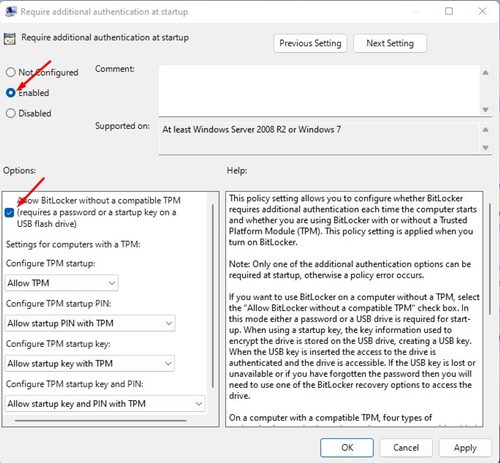
Task: Click the 'Settings for computers with a TPM:' label
Action: (x=73, y=244)
